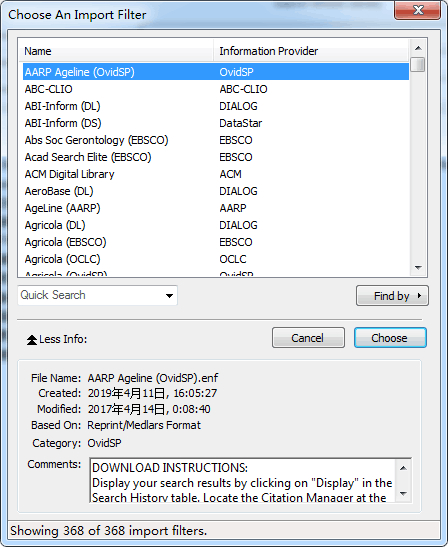Select AgeLine (AARP) filter entry
Screen dimensions: 448x547
tap(216, 208)
